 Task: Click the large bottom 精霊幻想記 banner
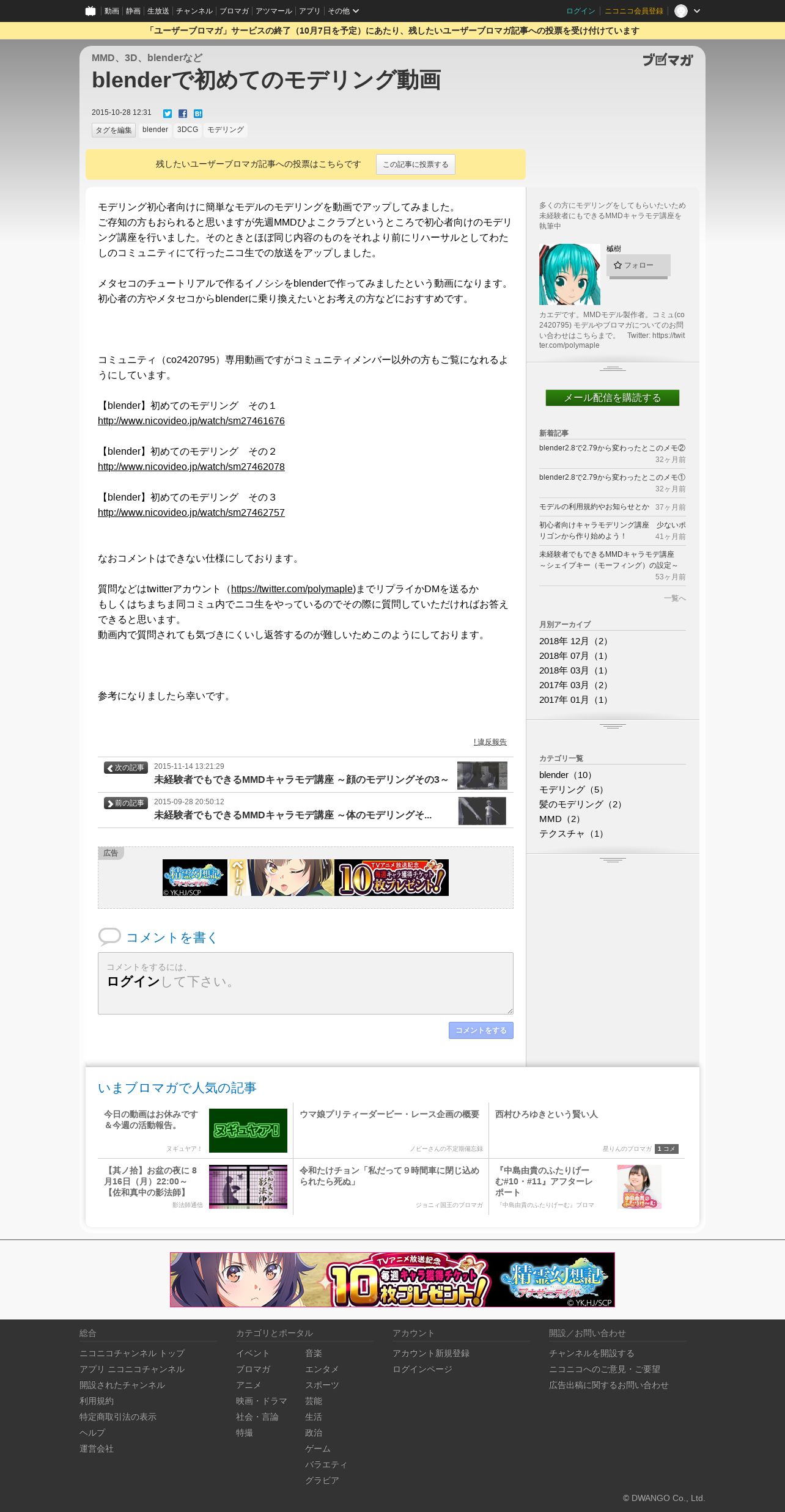coord(392,1280)
